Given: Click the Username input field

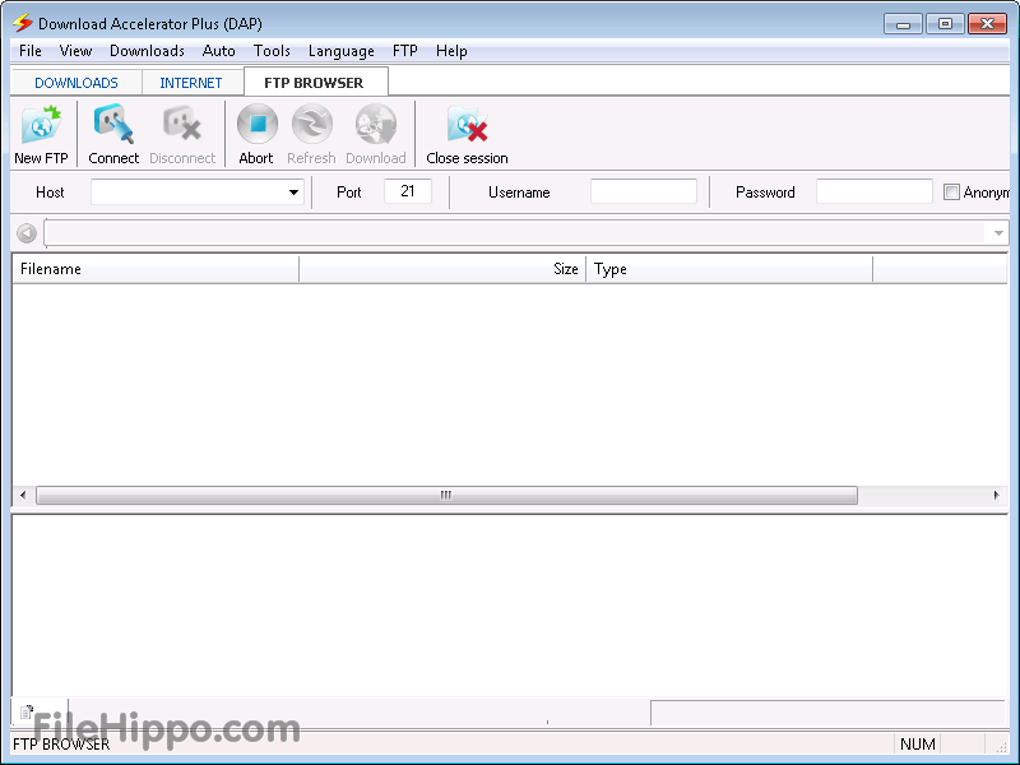Looking at the screenshot, I should click(643, 192).
